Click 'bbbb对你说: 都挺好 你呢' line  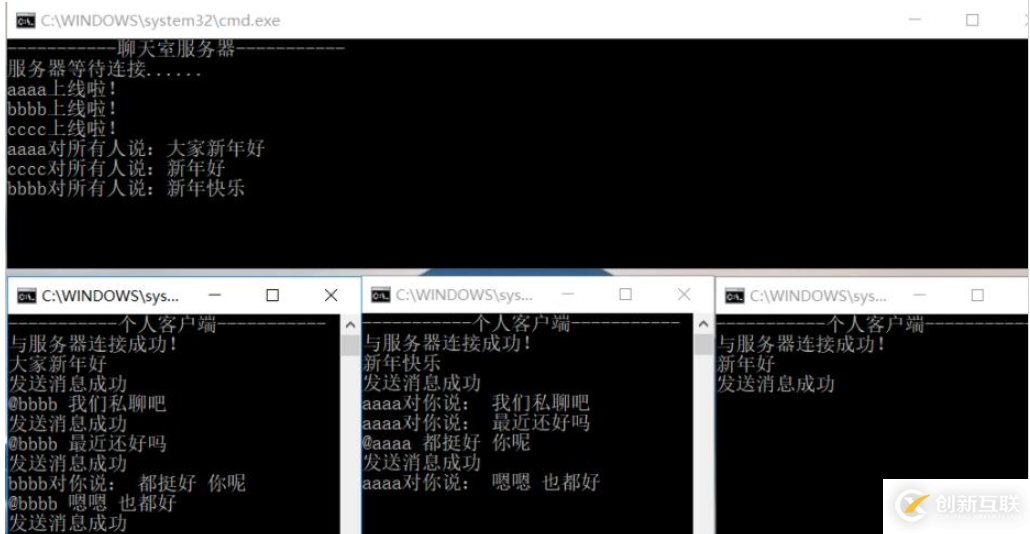click(127, 483)
